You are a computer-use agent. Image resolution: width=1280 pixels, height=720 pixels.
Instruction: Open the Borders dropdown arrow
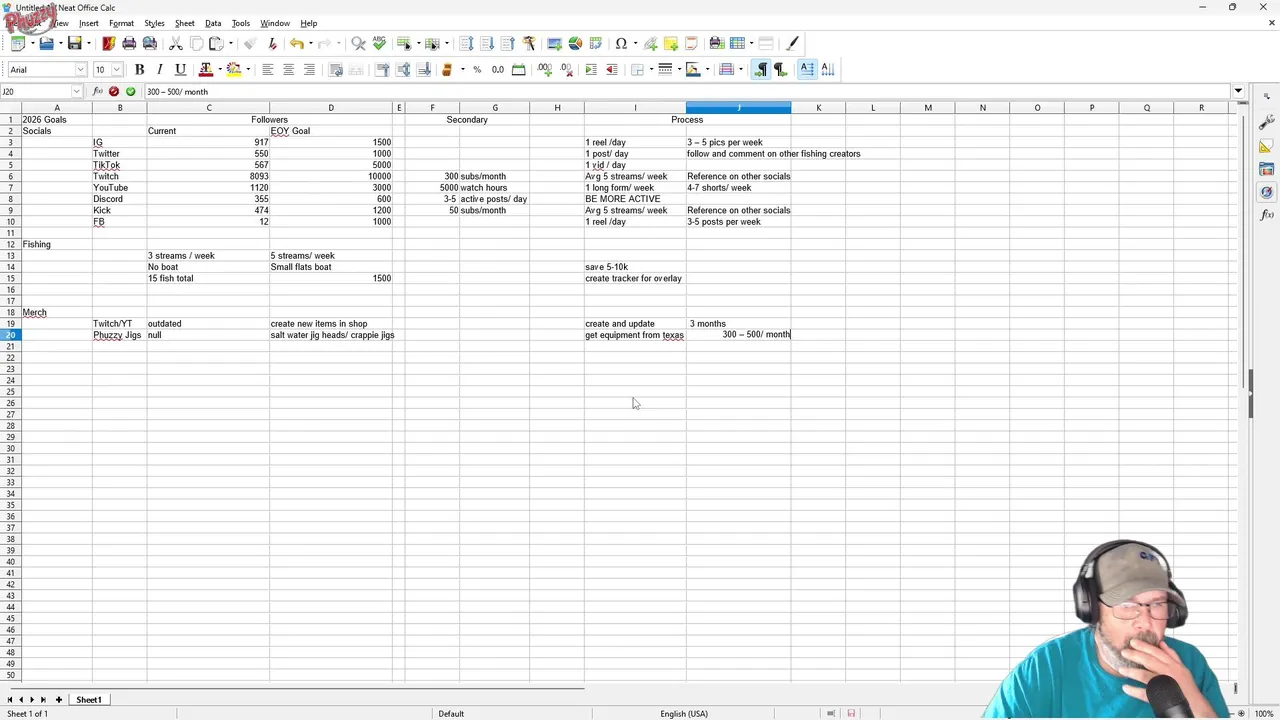[x=651, y=69]
